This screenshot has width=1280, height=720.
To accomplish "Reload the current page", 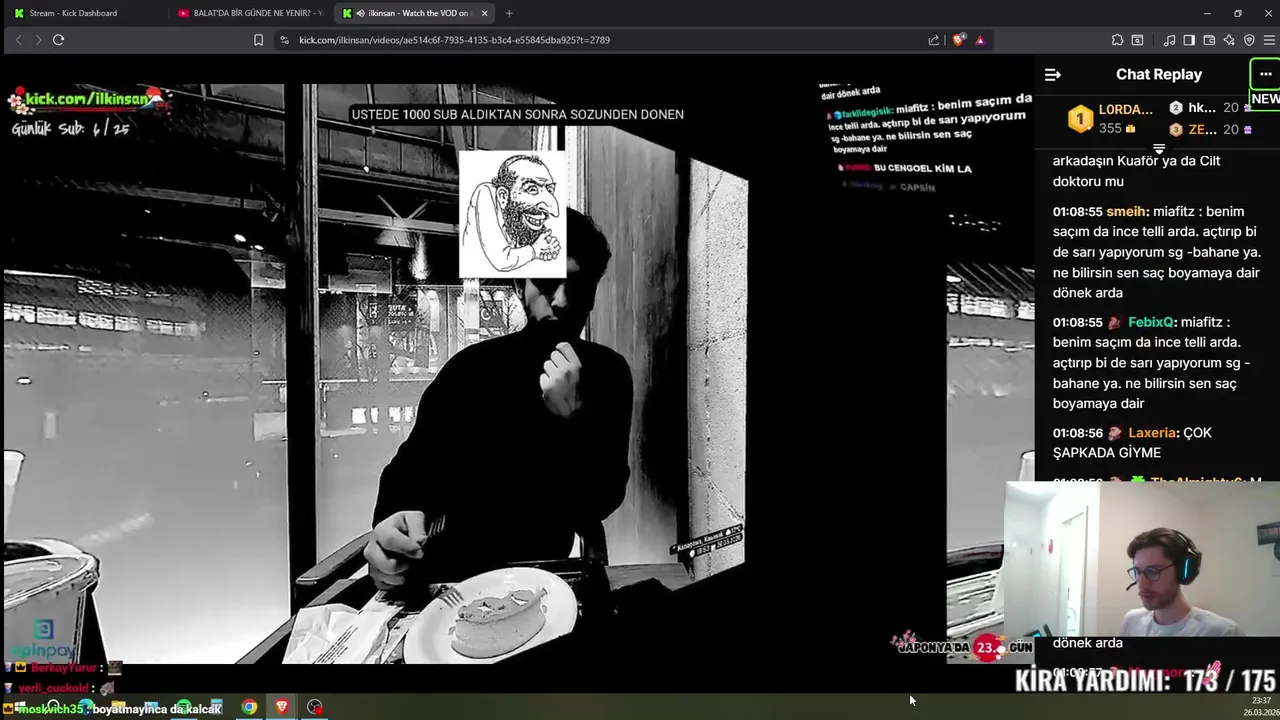I will click(x=58, y=40).
